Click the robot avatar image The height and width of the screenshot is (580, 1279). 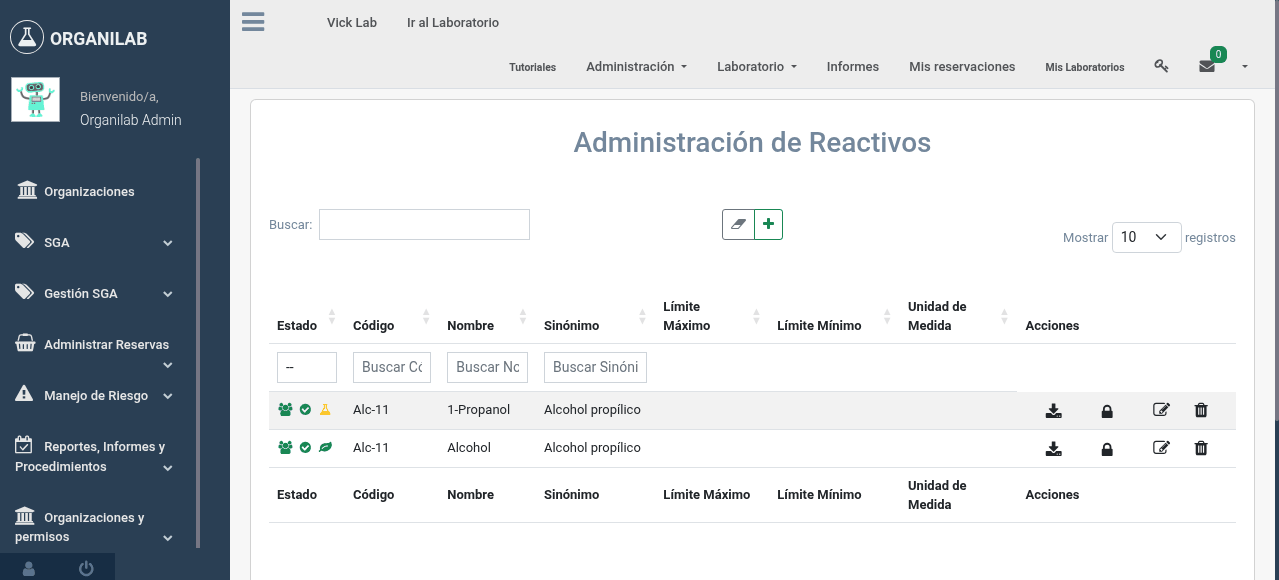[35, 99]
